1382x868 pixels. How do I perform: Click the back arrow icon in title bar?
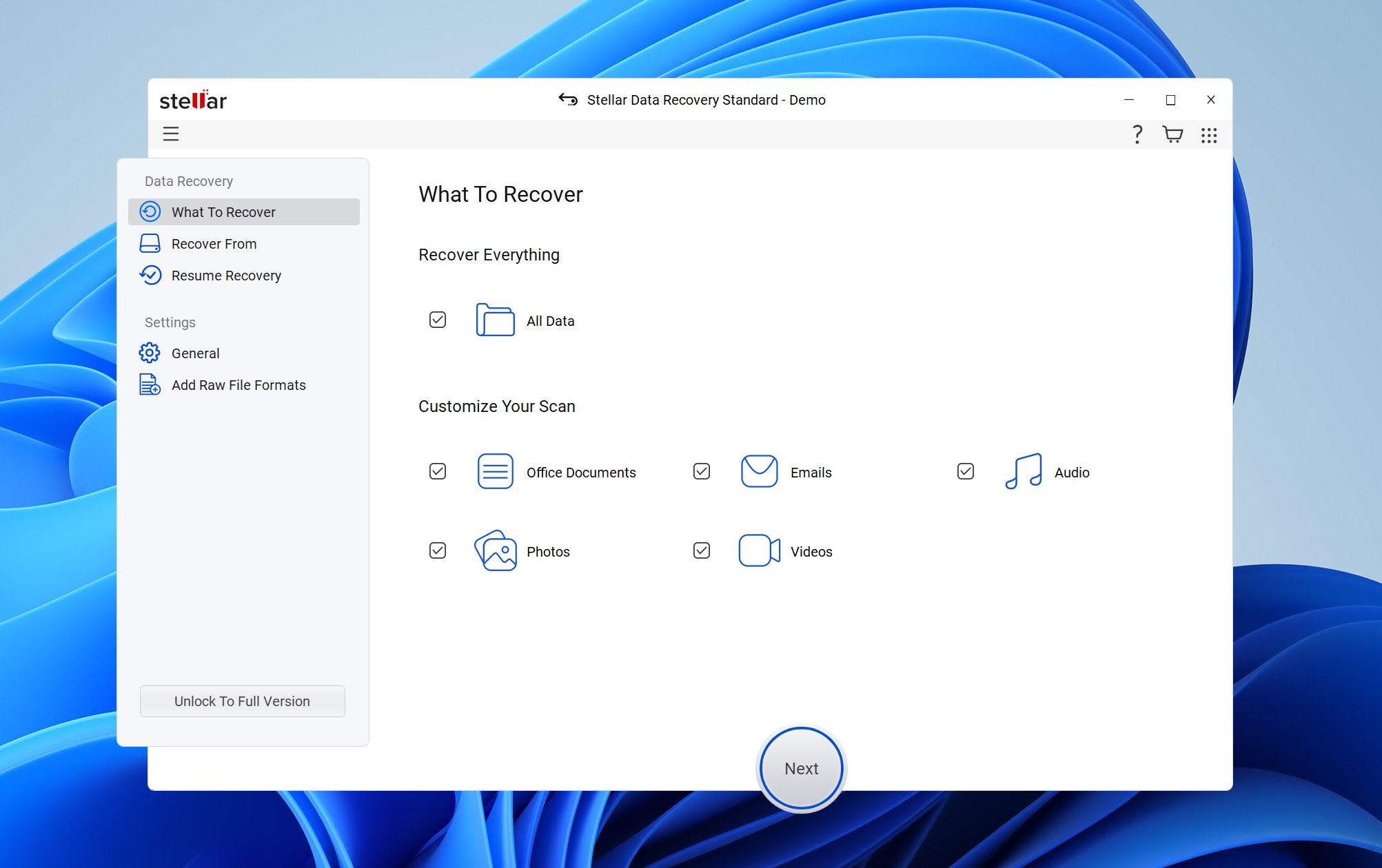(x=568, y=100)
